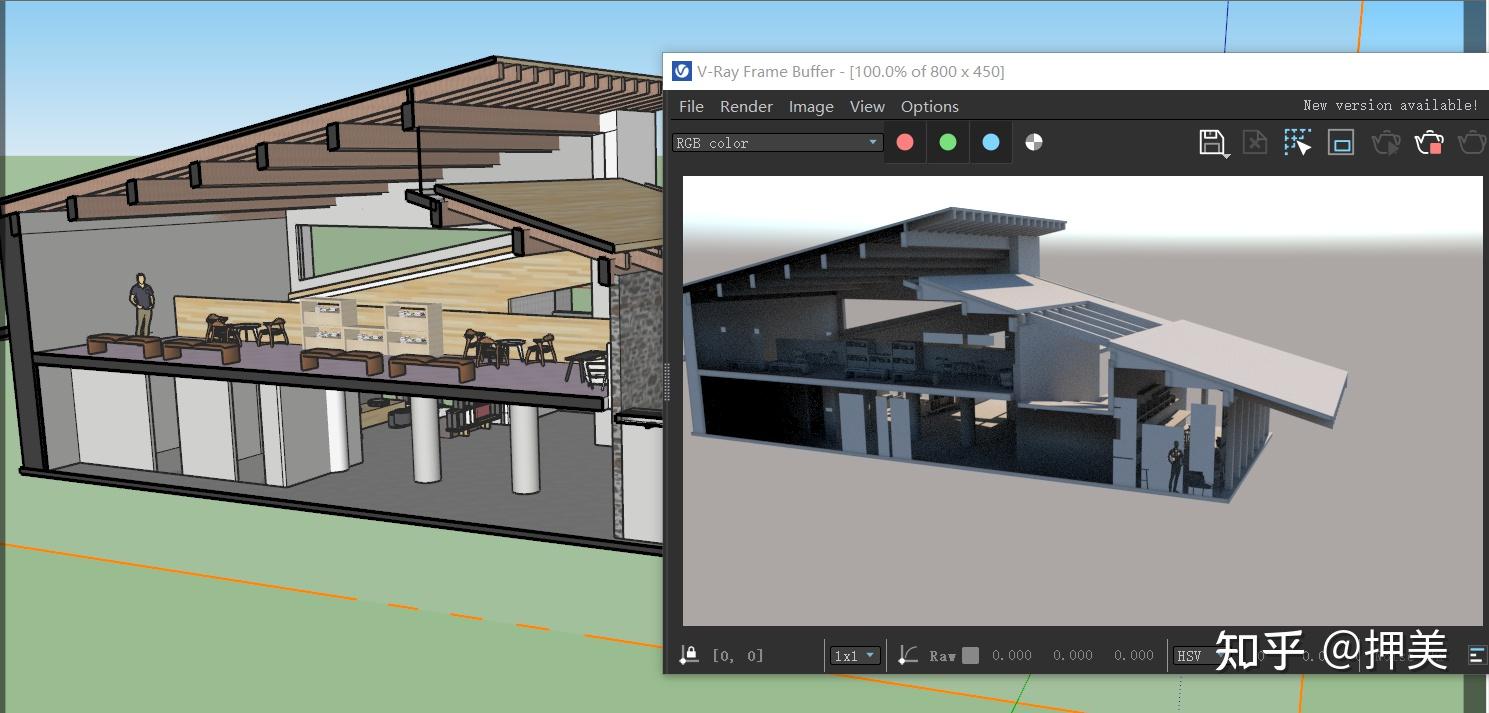The width and height of the screenshot is (1489, 713).
Task: Toggle the side panel layout icon
Action: pyautogui.click(x=1477, y=655)
